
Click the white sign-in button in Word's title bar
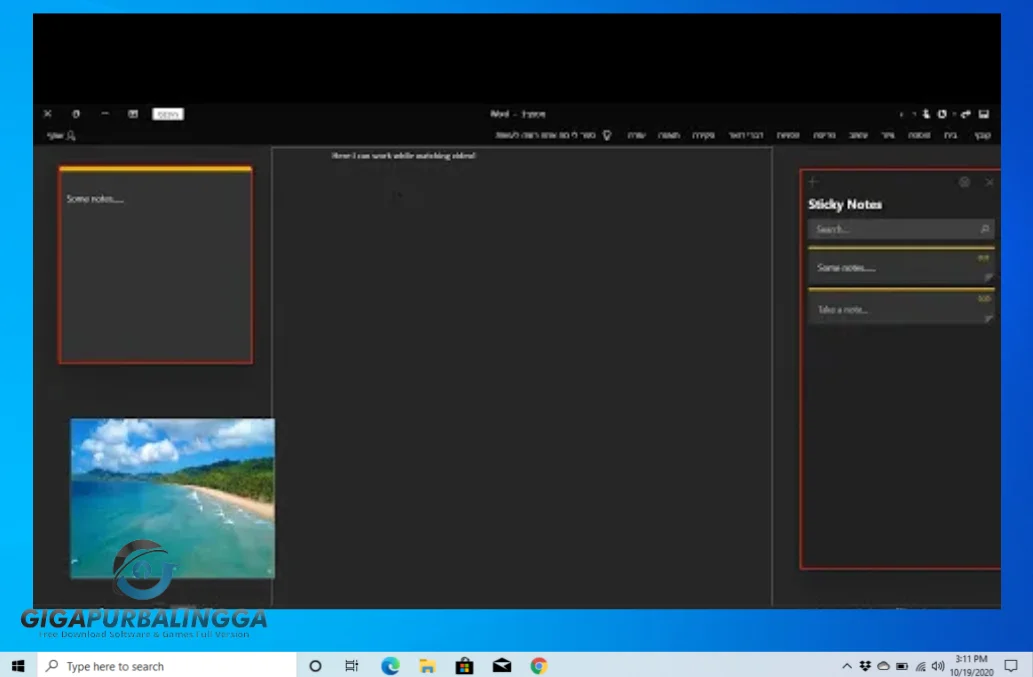pos(168,114)
